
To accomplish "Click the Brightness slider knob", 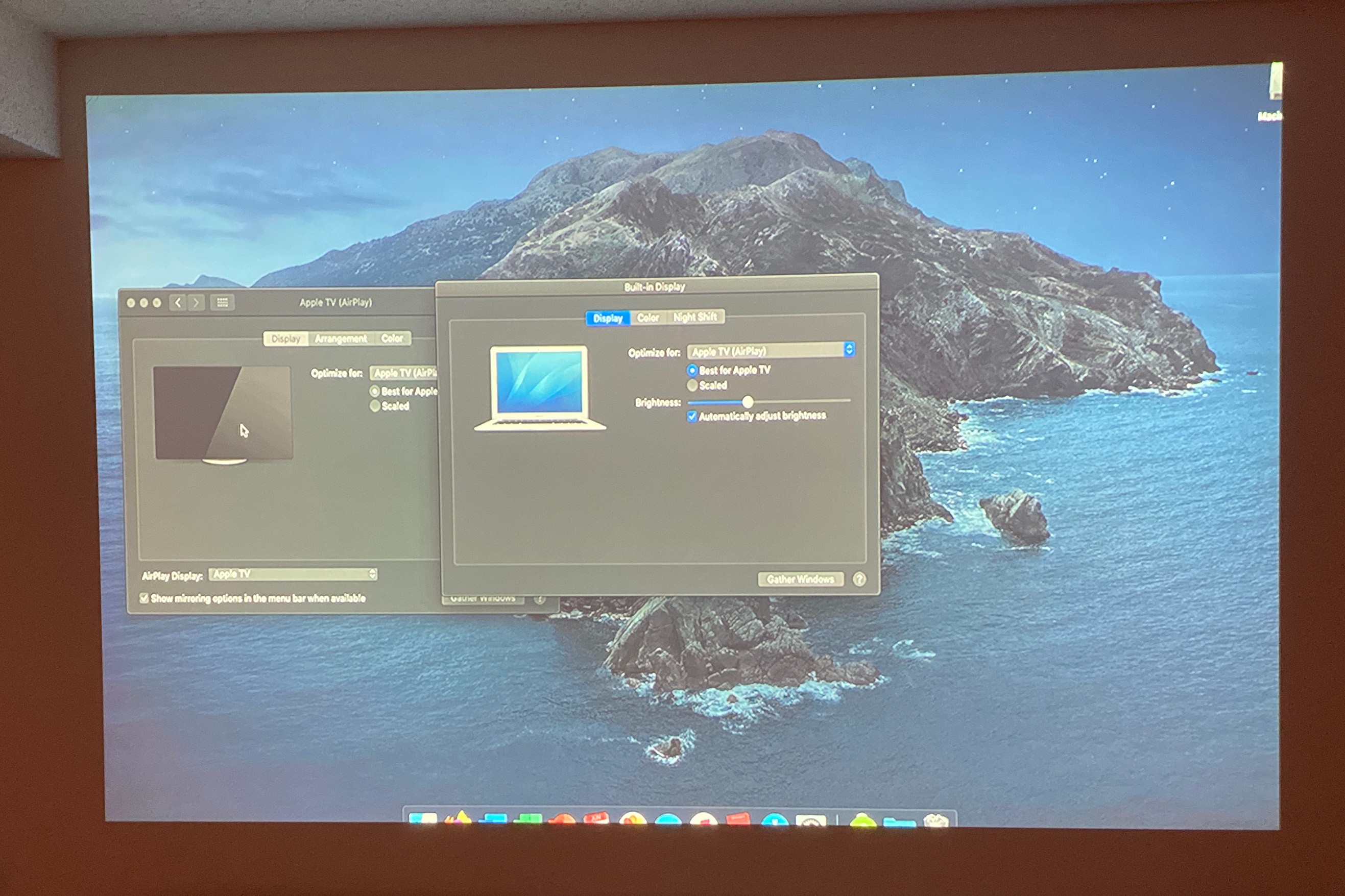I will (748, 402).
